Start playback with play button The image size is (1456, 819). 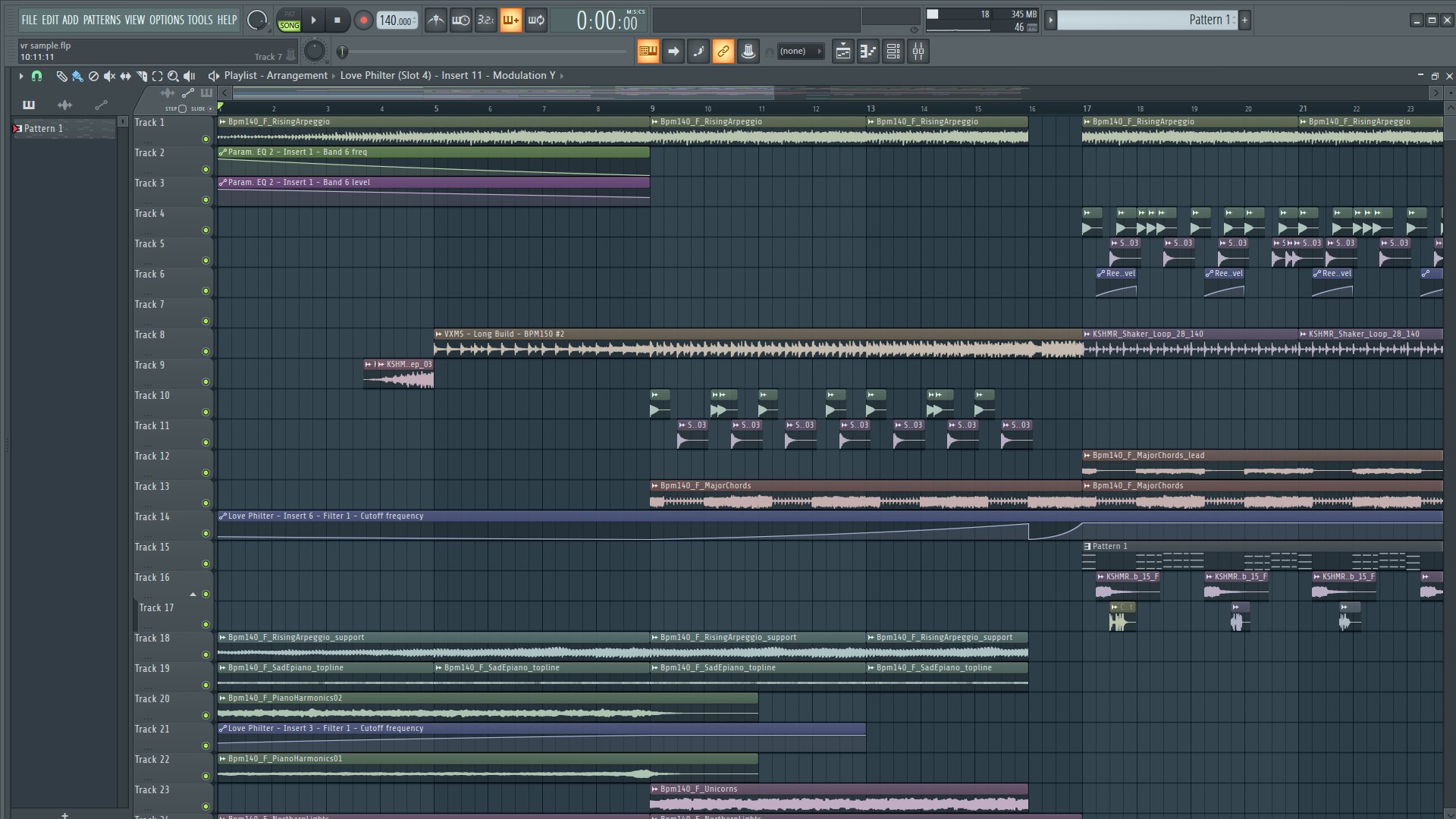(x=313, y=20)
